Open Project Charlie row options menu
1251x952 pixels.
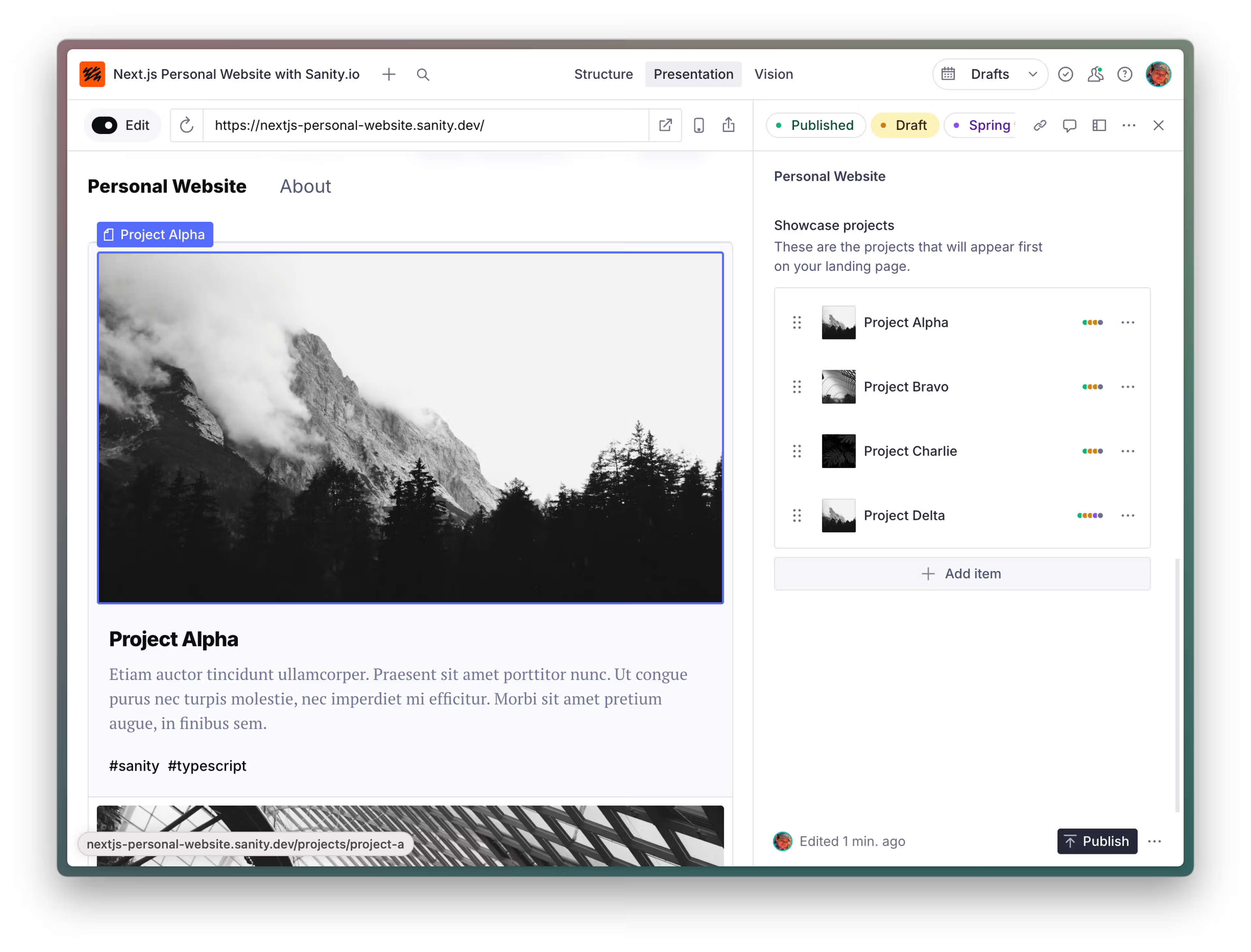[1128, 451]
